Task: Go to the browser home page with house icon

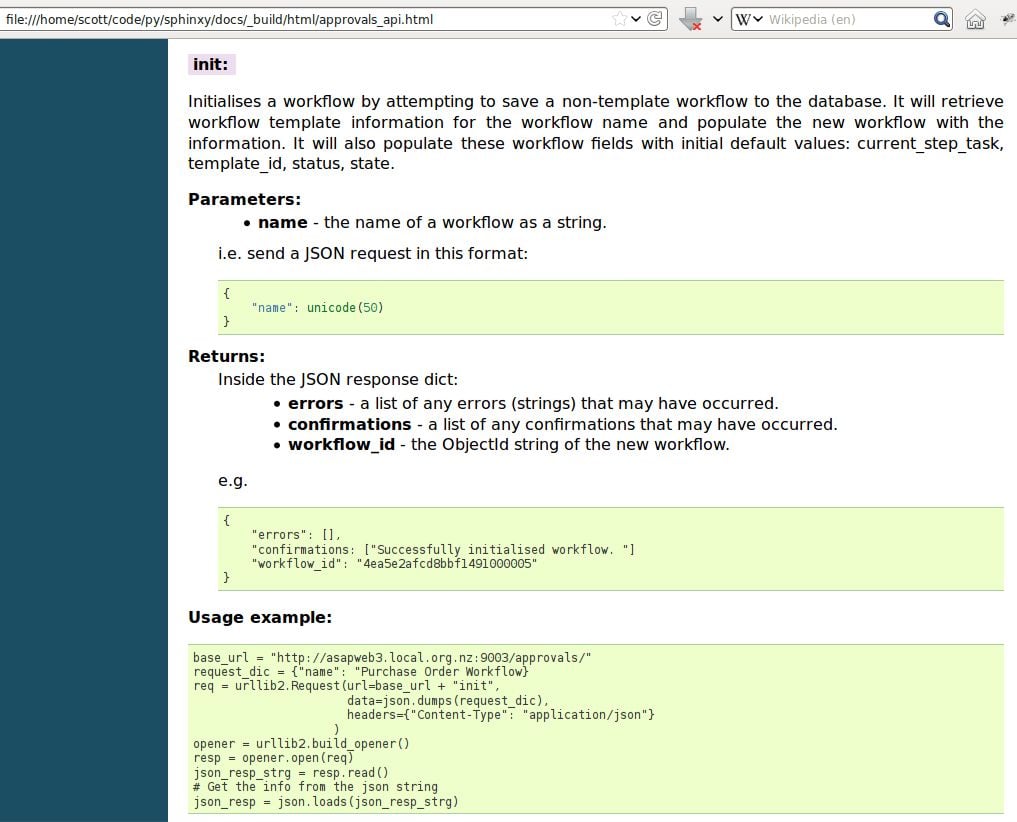Action: pyautogui.click(x=975, y=18)
